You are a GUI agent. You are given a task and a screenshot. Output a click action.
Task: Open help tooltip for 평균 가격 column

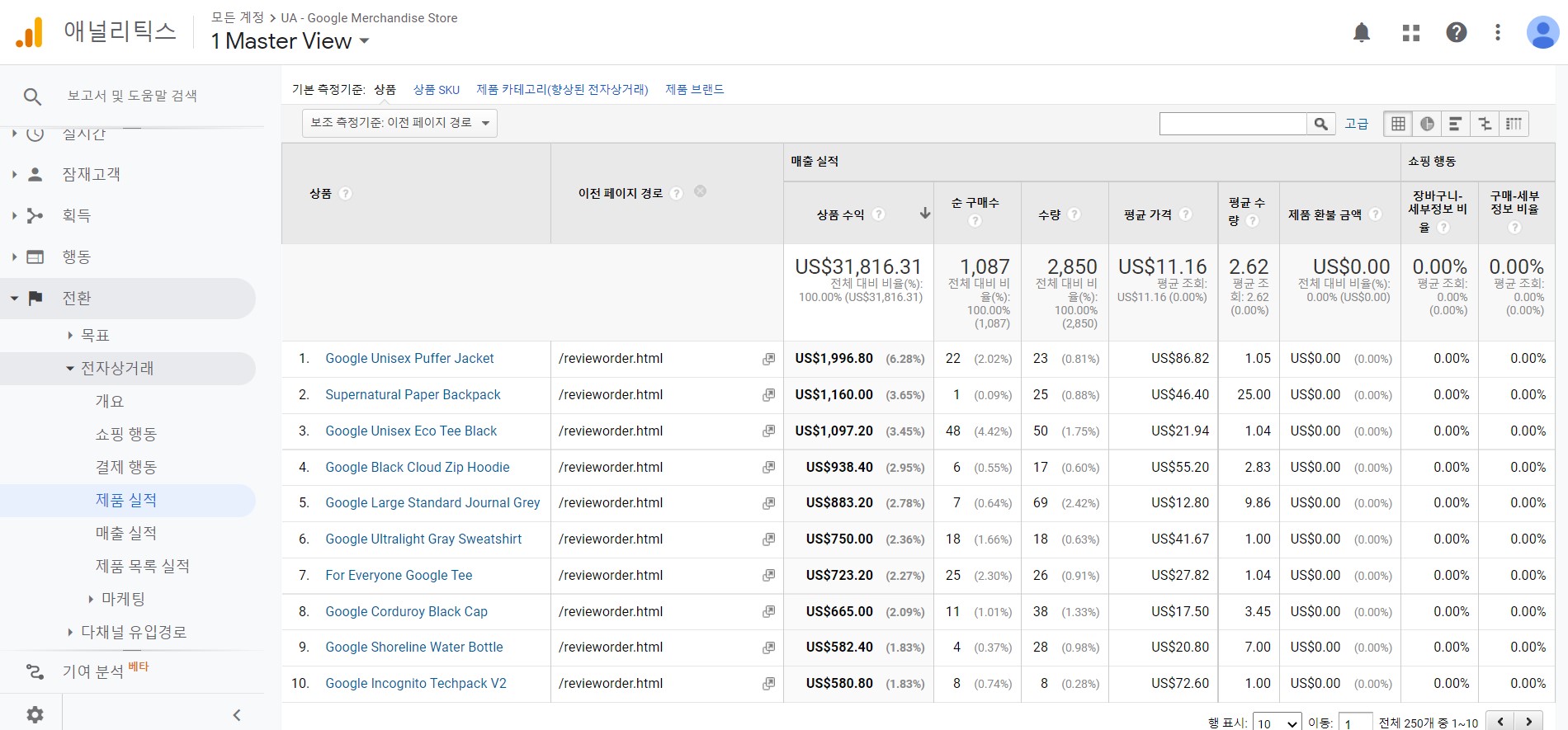point(1185,214)
